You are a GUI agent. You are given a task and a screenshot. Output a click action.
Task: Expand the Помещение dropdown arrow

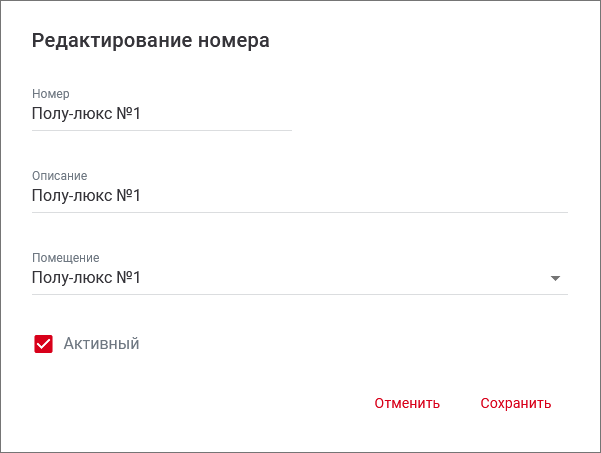pyautogui.click(x=556, y=278)
